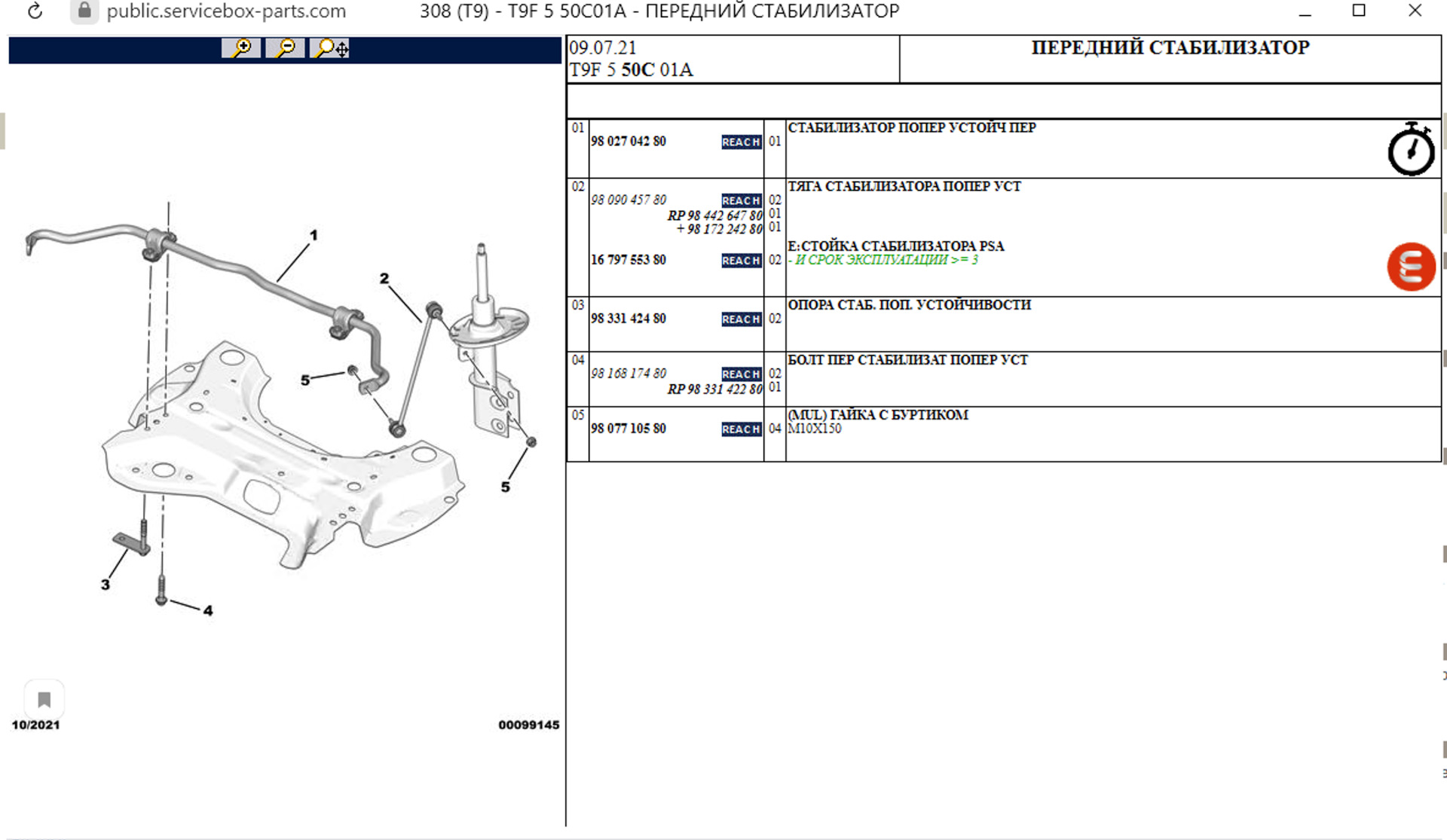The width and height of the screenshot is (1447, 840).
Task: Click part number 98 168 174 80
Action: (x=628, y=374)
